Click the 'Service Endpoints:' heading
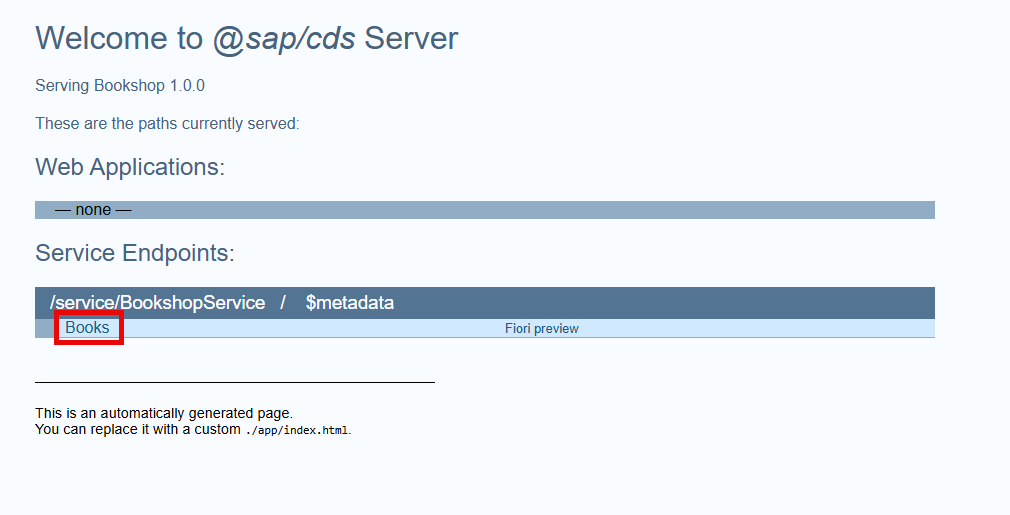1010x515 pixels. [135, 253]
